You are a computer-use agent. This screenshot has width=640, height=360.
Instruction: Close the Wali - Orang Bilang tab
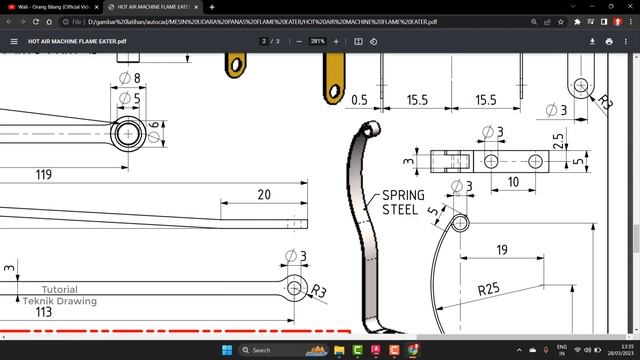click(x=97, y=7)
